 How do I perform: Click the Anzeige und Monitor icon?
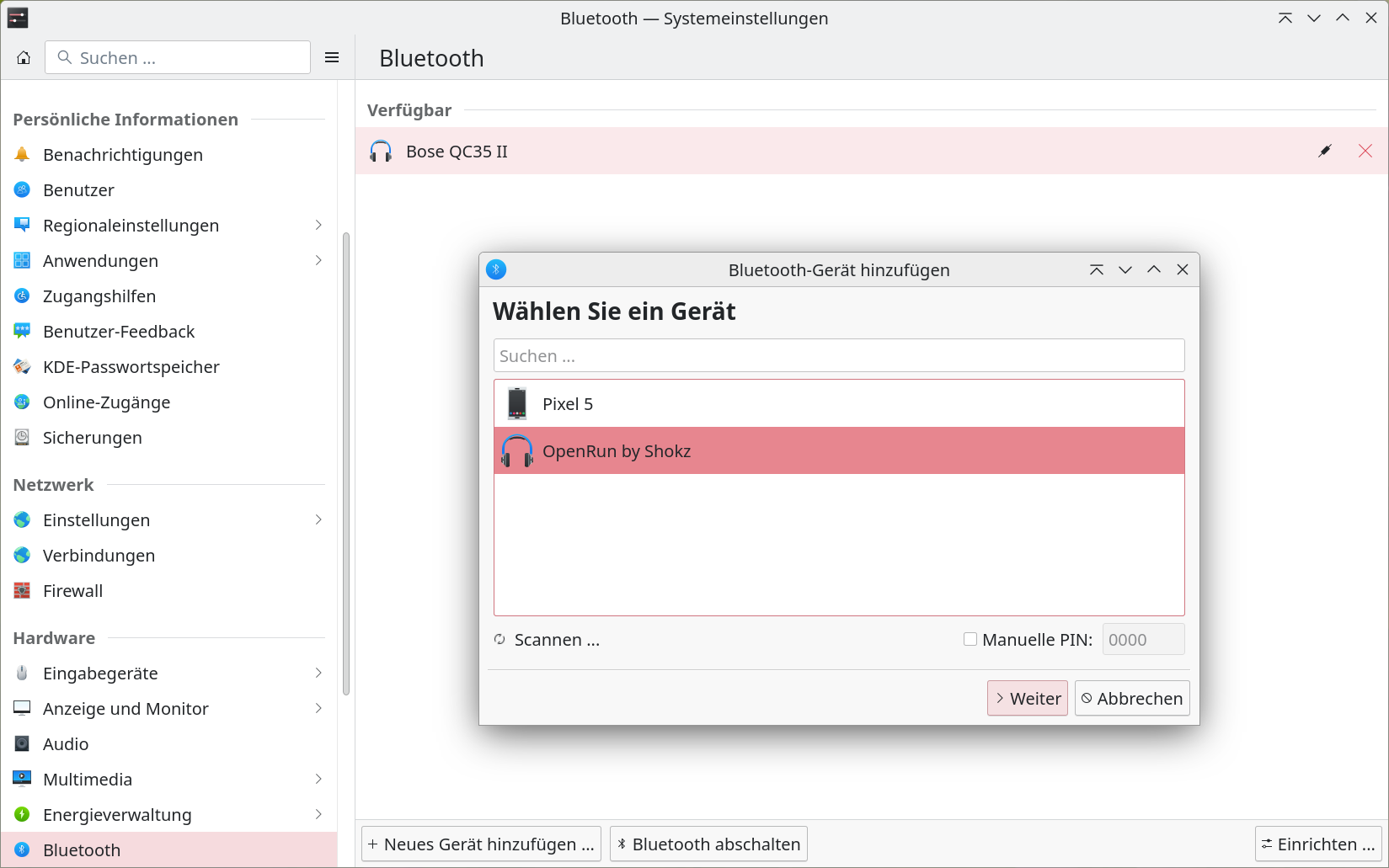pyautogui.click(x=23, y=709)
